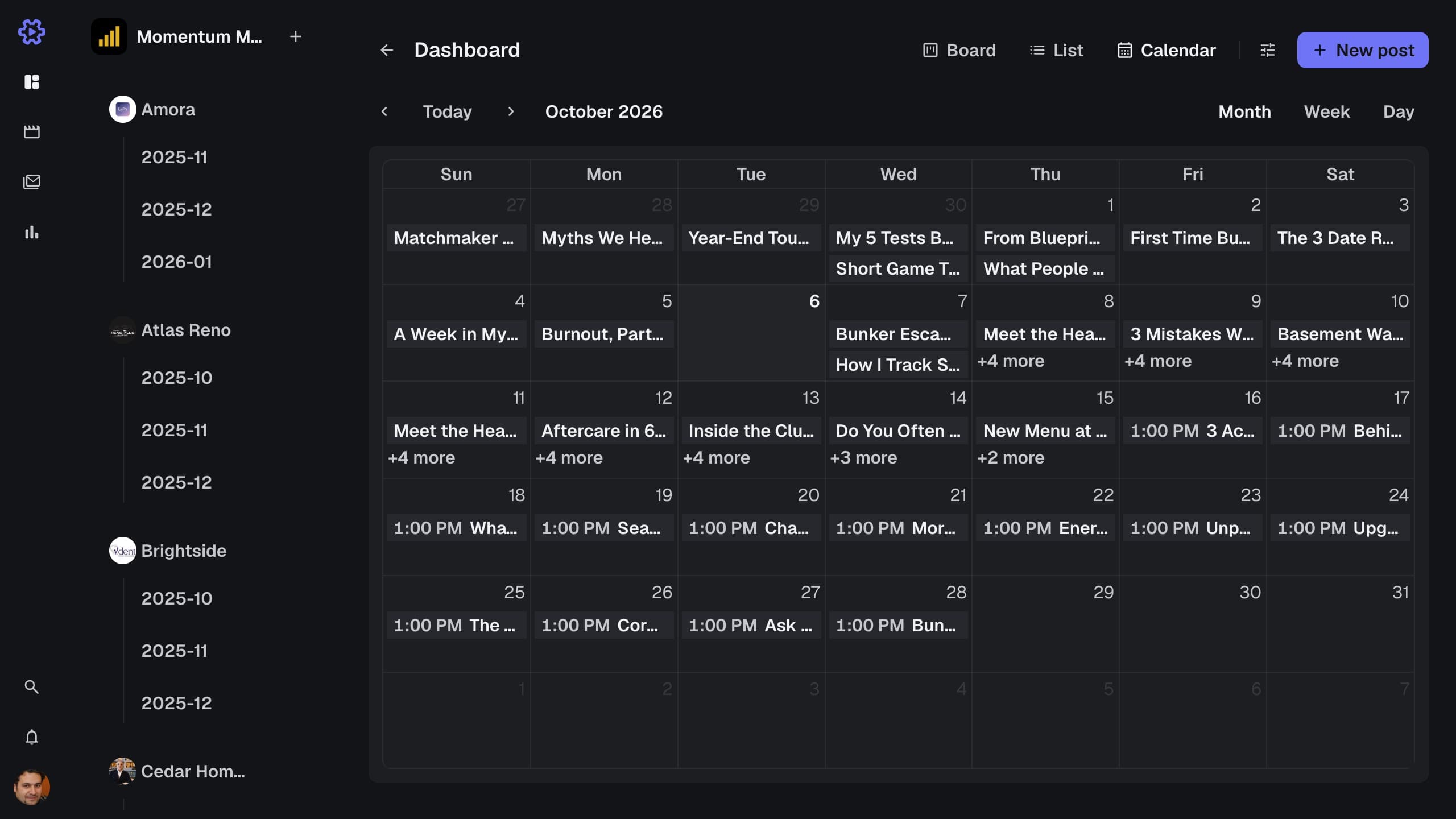Open notifications bell icon

(x=32, y=737)
